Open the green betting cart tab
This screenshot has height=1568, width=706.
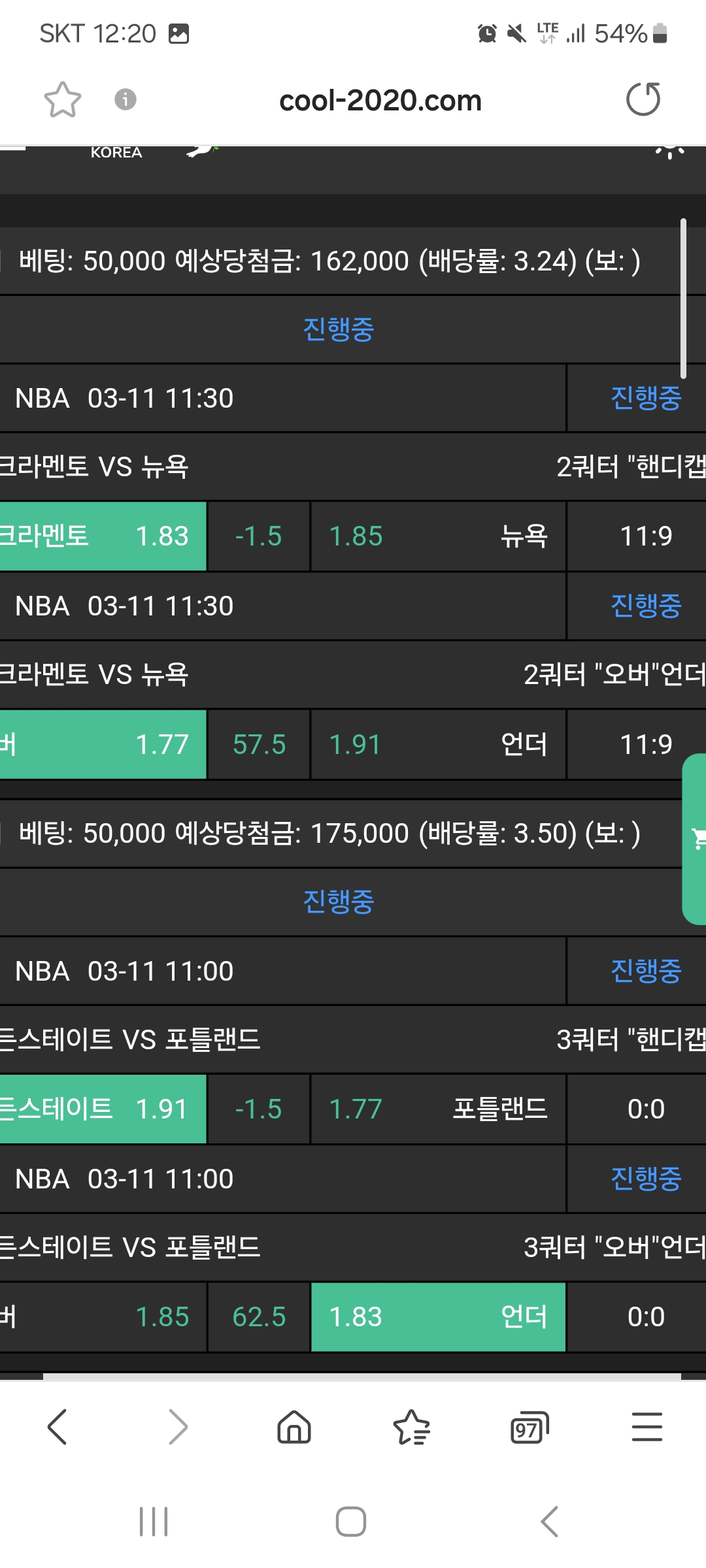pos(695,838)
